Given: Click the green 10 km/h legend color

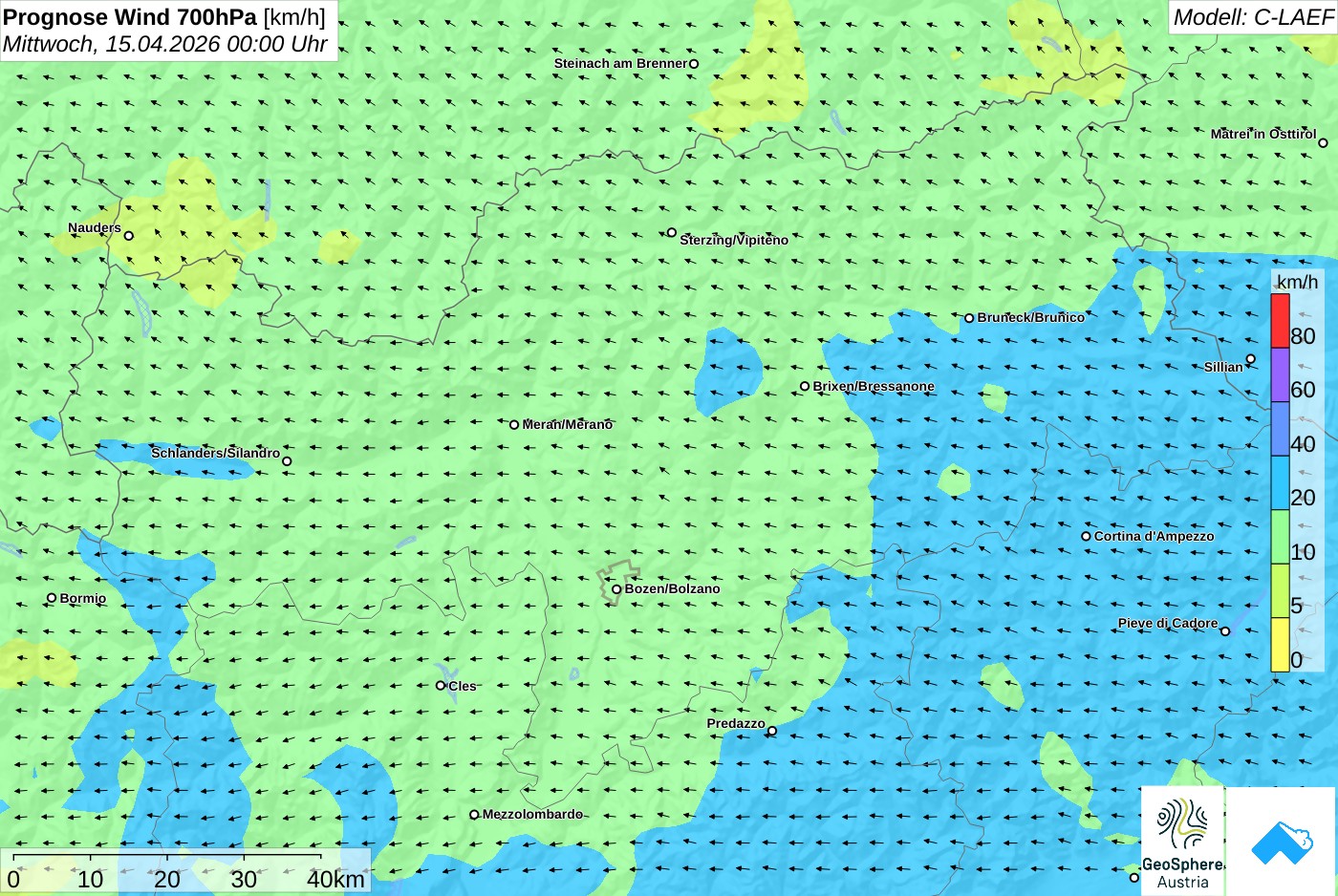Looking at the screenshot, I should (x=1280, y=537).
